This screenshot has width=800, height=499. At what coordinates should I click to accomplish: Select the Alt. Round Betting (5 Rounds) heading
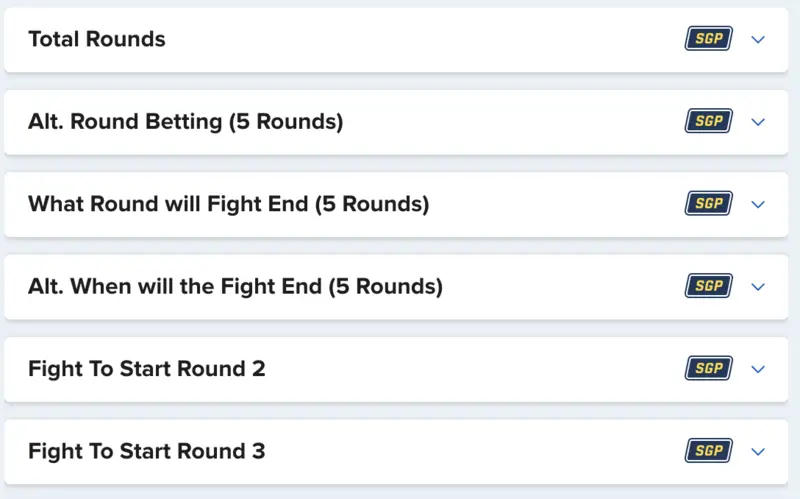(185, 122)
